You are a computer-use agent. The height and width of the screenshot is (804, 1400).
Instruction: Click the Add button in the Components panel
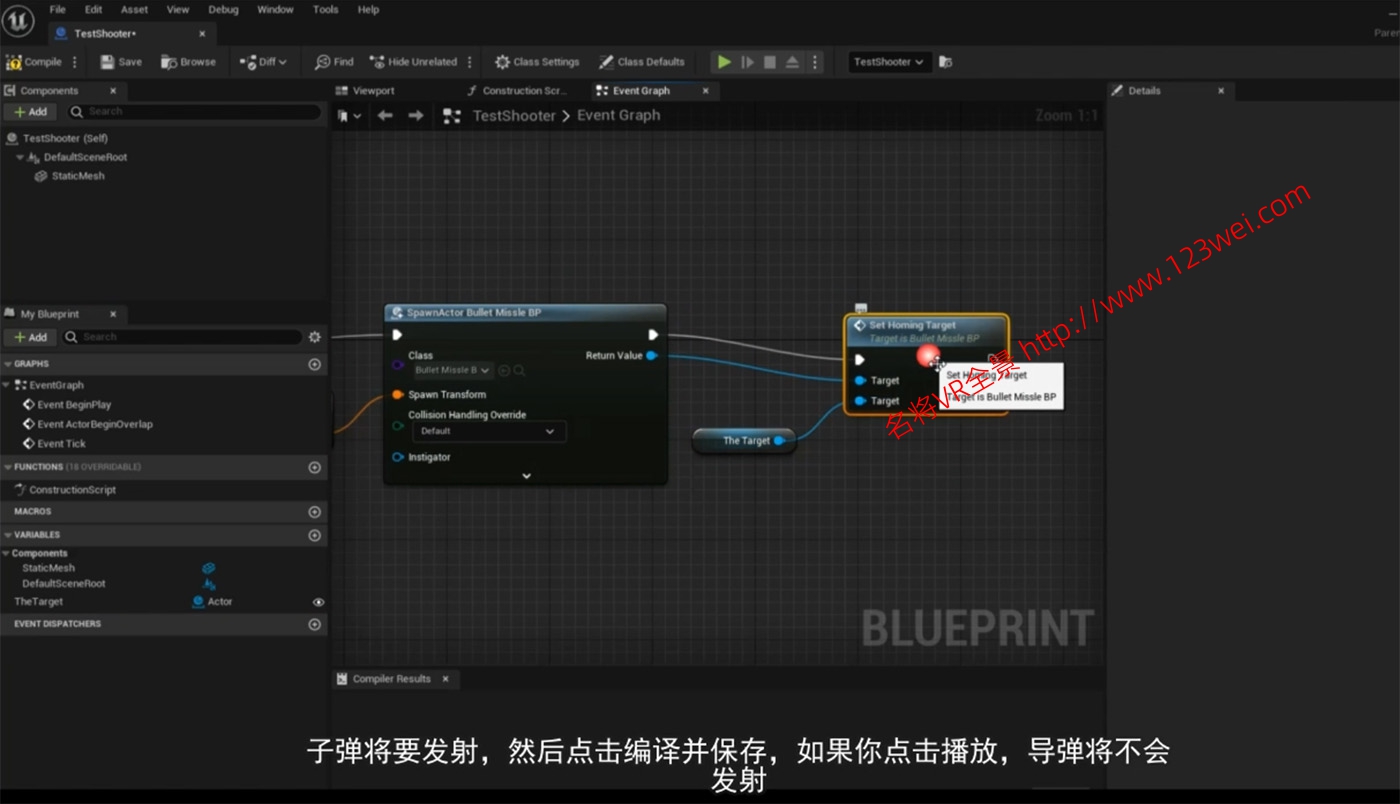(30, 111)
